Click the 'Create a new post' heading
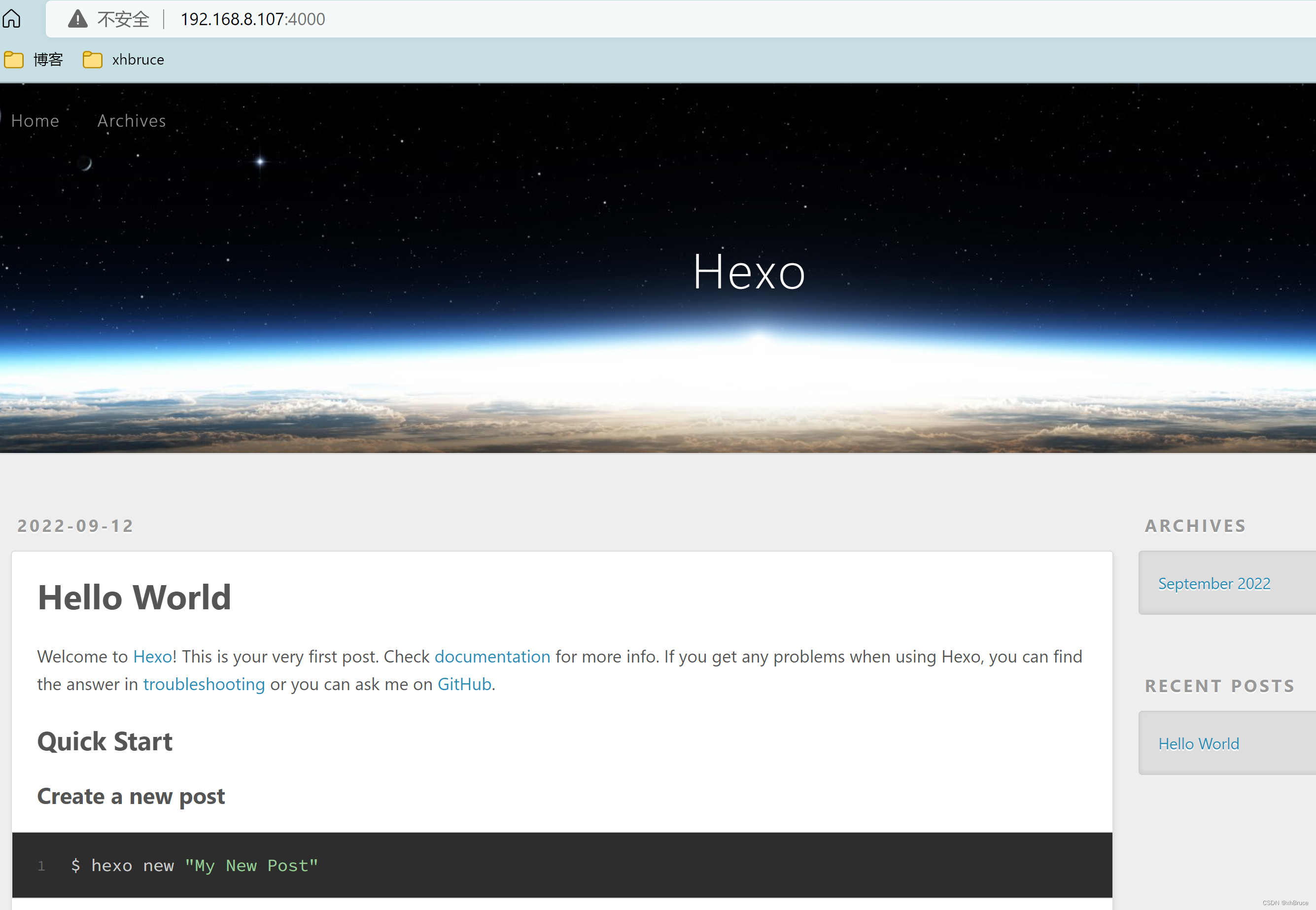This screenshot has height=910, width=1316. [x=131, y=797]
